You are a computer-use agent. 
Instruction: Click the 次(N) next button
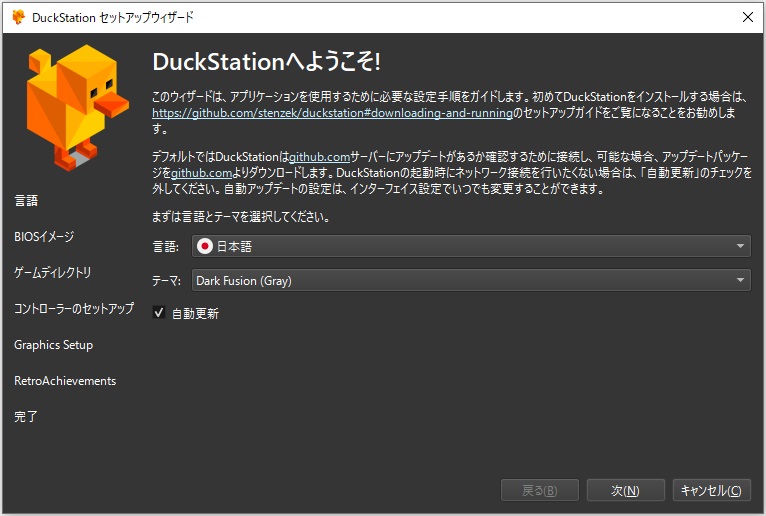pos(626,490)
